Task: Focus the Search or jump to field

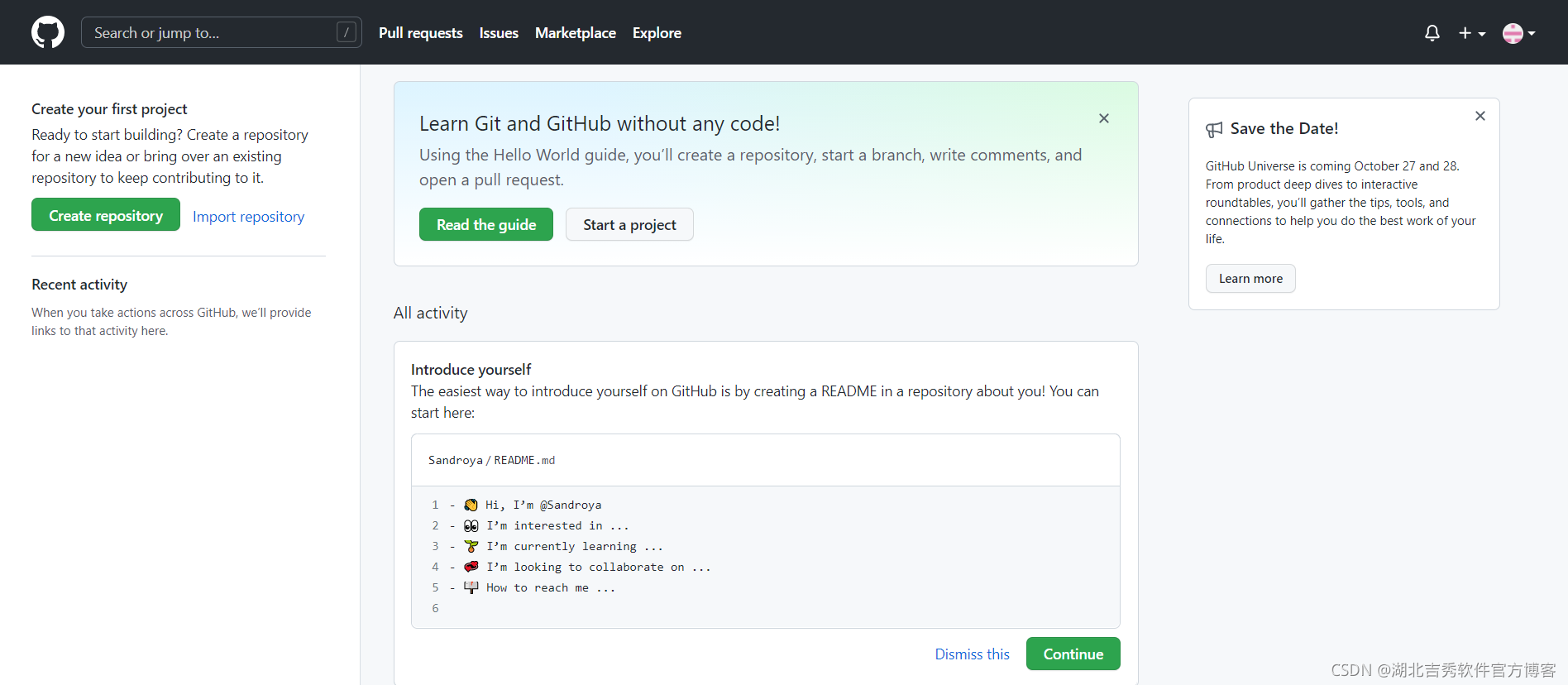Action: [x=222, y=32]
